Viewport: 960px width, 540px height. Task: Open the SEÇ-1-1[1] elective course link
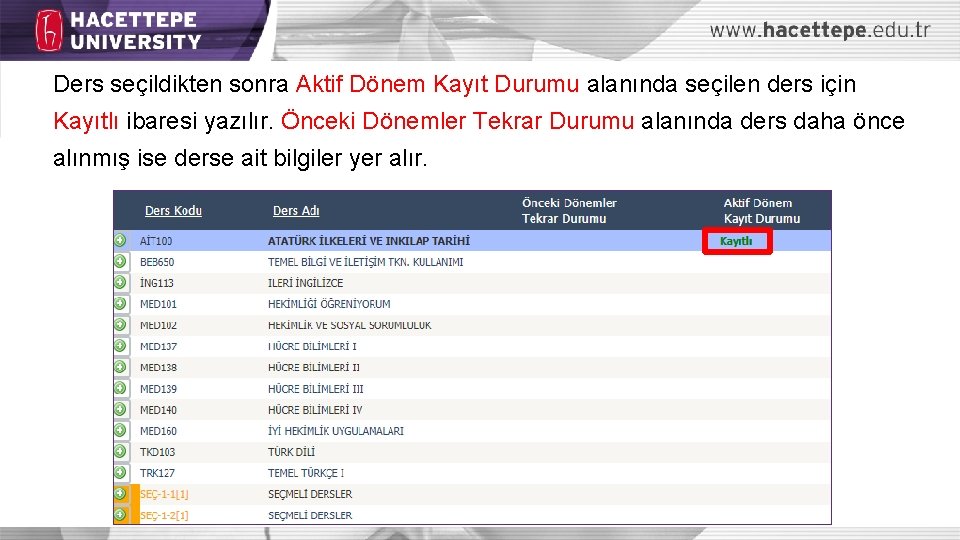click(164, 494)
